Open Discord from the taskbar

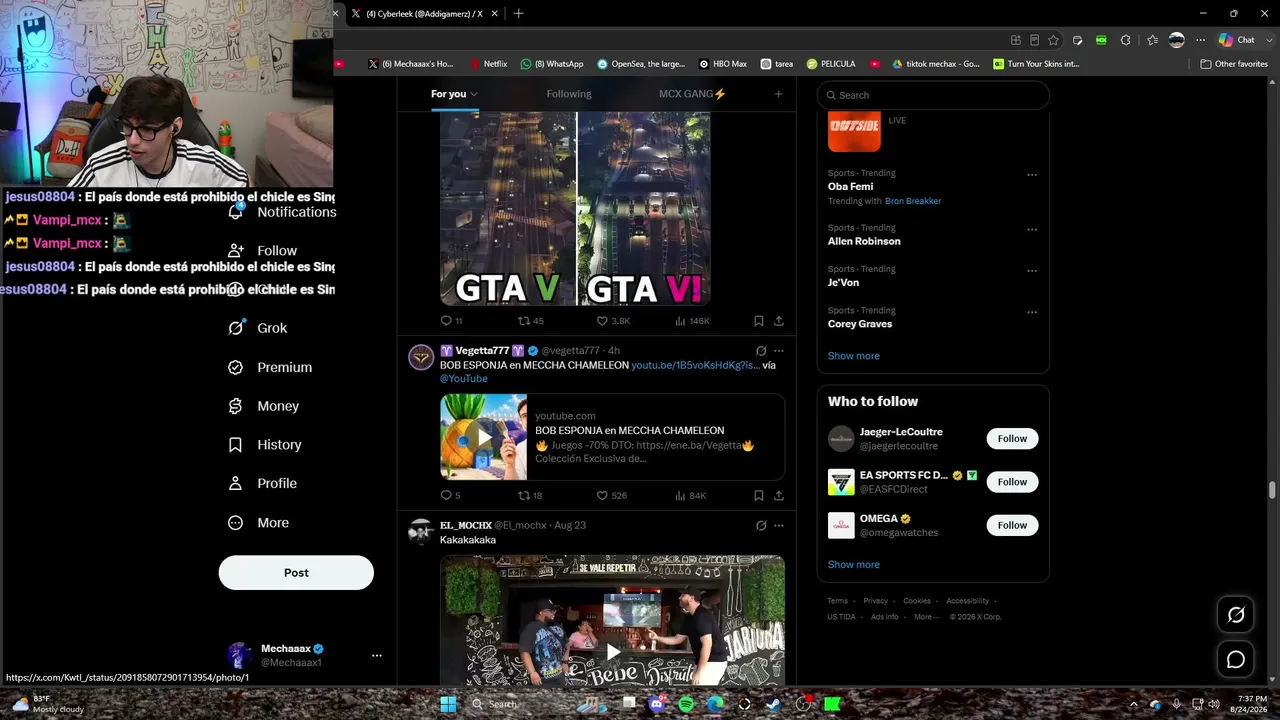click(x=657, y=704)
